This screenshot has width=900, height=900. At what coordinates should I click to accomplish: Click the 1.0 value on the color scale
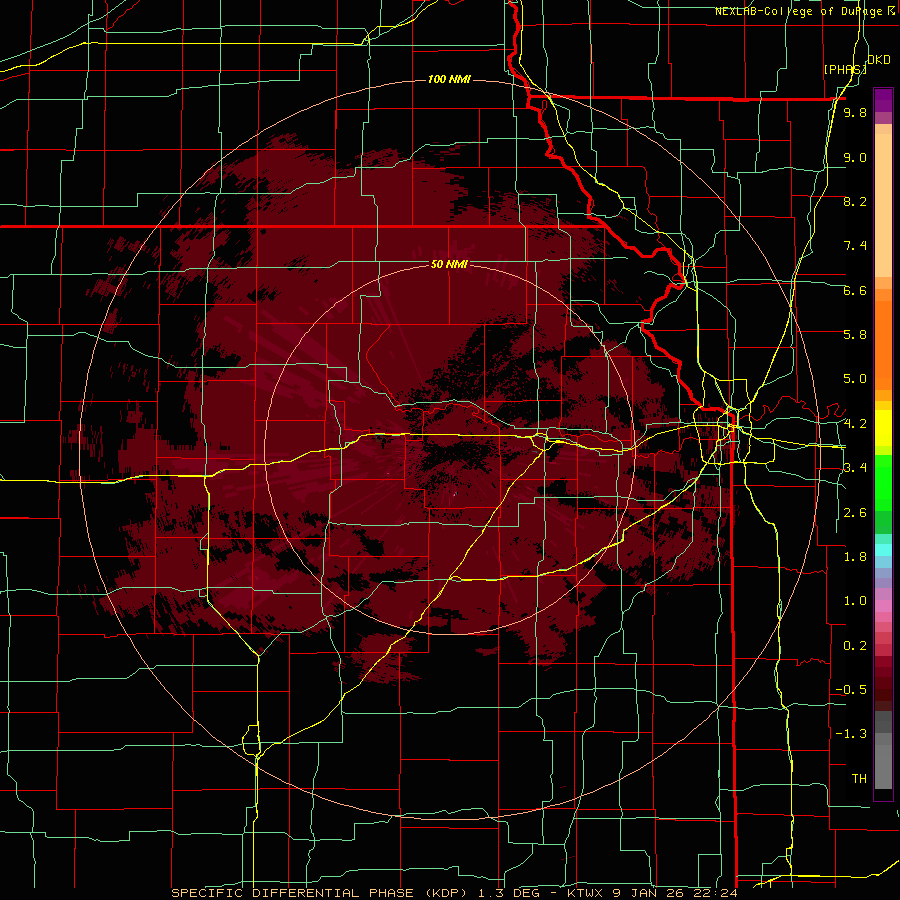click(x=855, y=601)
